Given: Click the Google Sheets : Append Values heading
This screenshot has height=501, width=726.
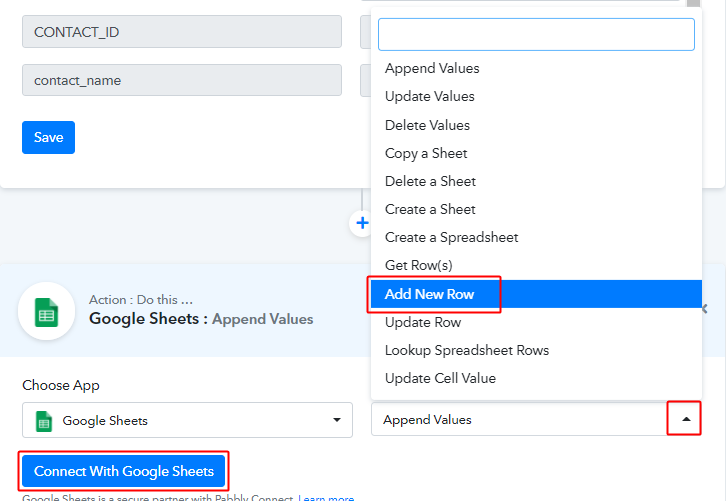Looking at the screenshot, I should click(201, 319).
